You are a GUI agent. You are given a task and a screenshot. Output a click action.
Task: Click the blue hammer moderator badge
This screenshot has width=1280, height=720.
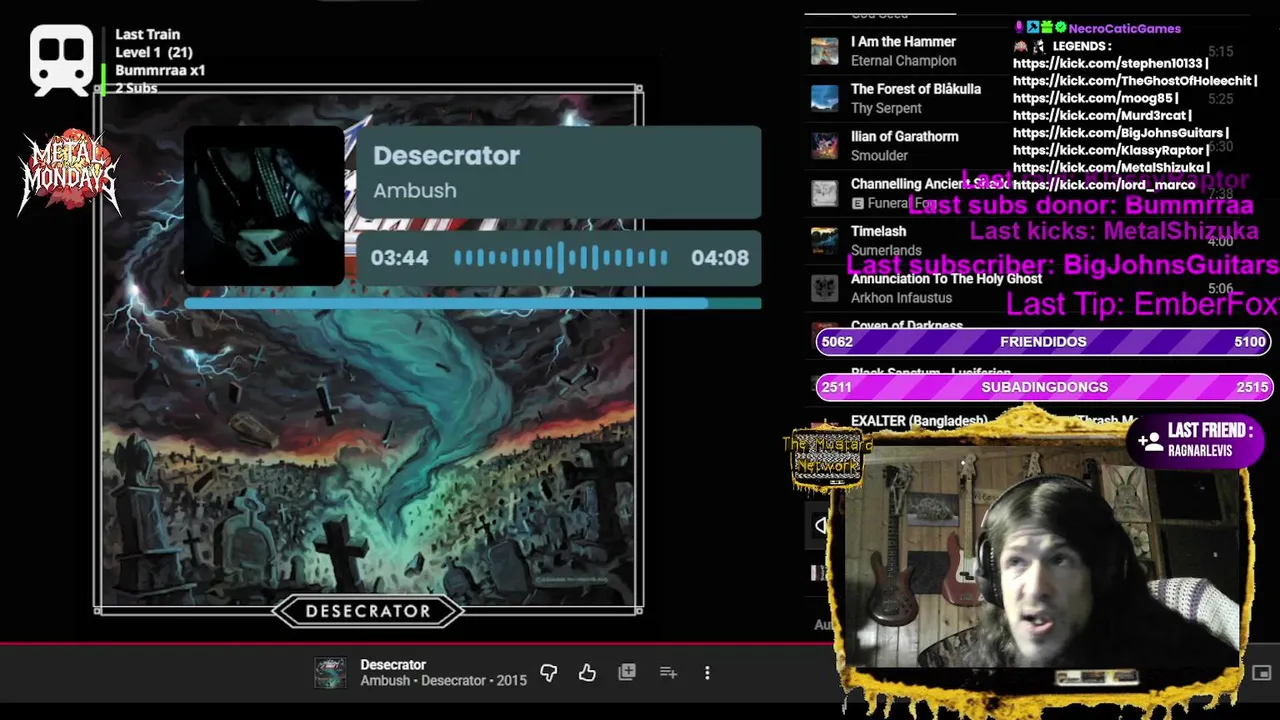(1032, 28)
